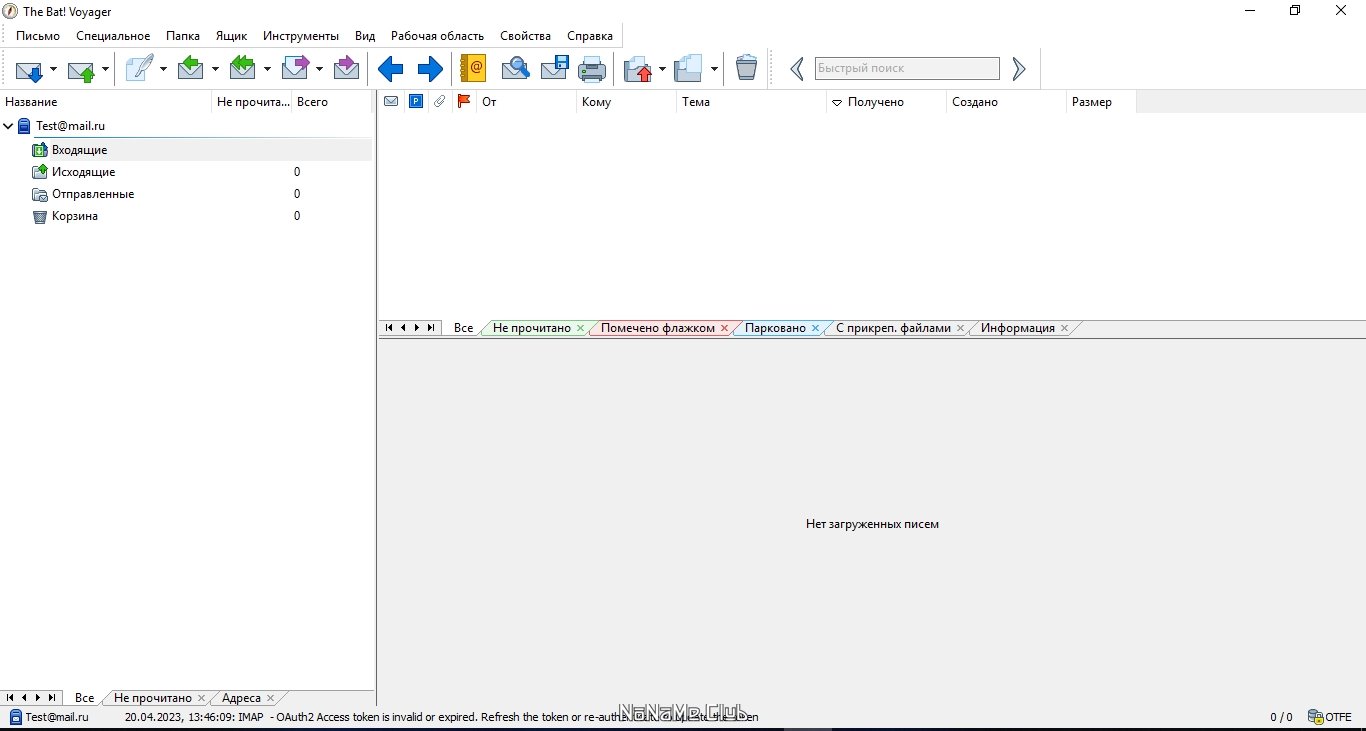Open the address book icon
Screen dimensions: 1366x731
pyautogui.click(x=473, y=68)
